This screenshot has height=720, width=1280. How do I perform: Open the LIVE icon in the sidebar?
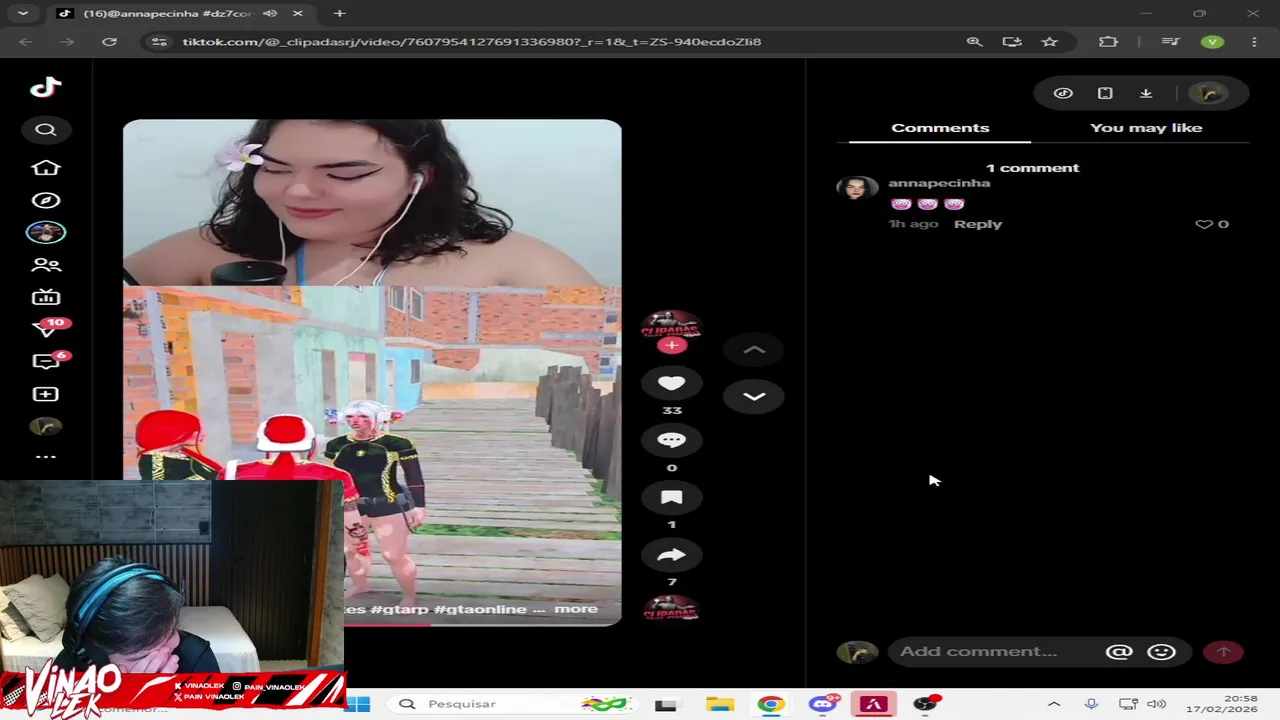(46, 297)
